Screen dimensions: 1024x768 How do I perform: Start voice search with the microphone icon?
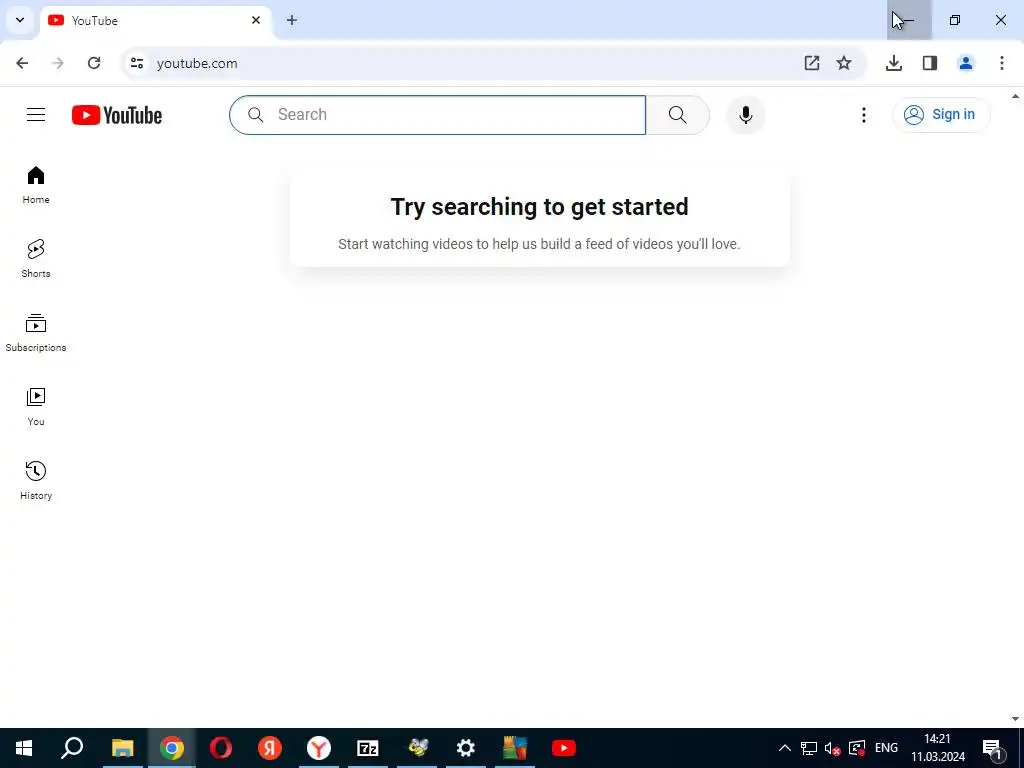745,115
